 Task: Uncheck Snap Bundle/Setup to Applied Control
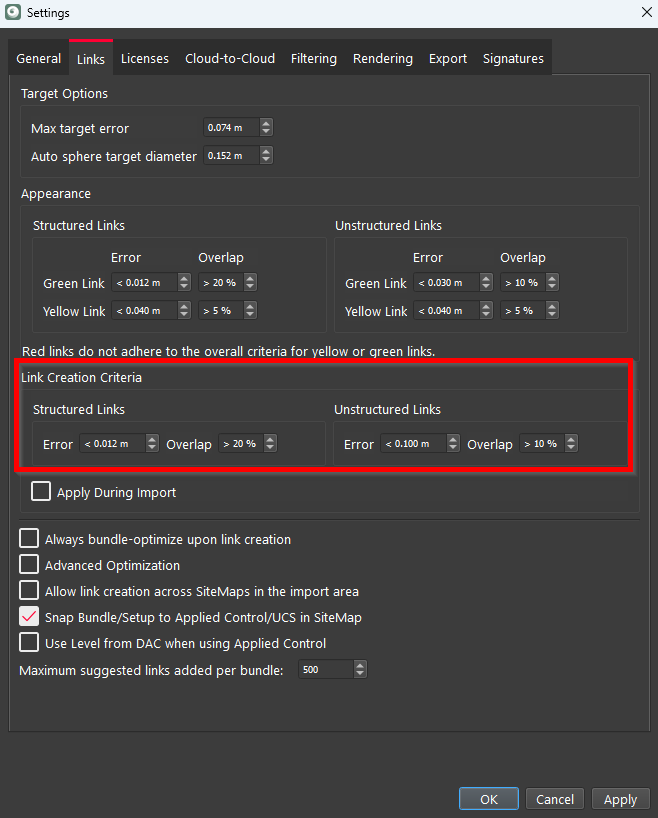click(x=29, y=617)
